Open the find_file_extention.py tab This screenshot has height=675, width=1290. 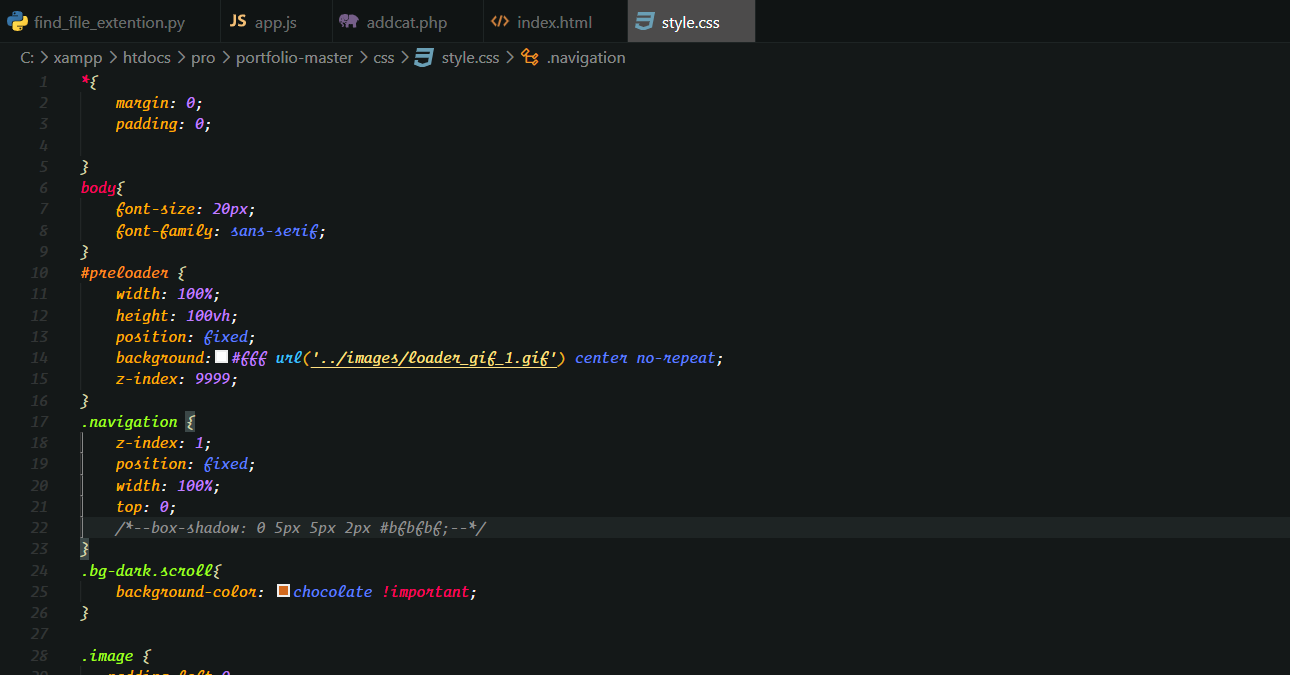tap(109, 22)
